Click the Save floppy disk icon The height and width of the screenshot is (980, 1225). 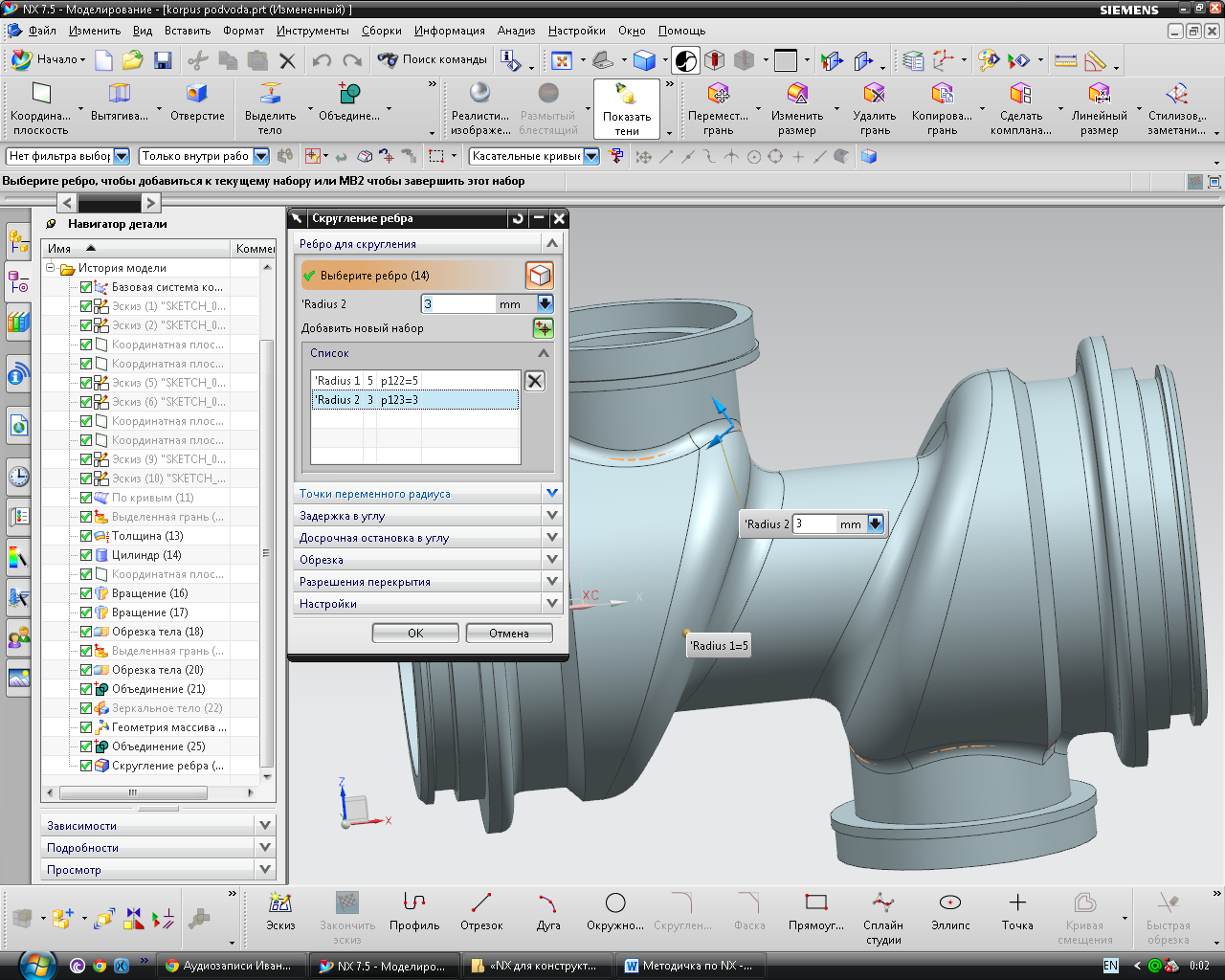point(163,61)
